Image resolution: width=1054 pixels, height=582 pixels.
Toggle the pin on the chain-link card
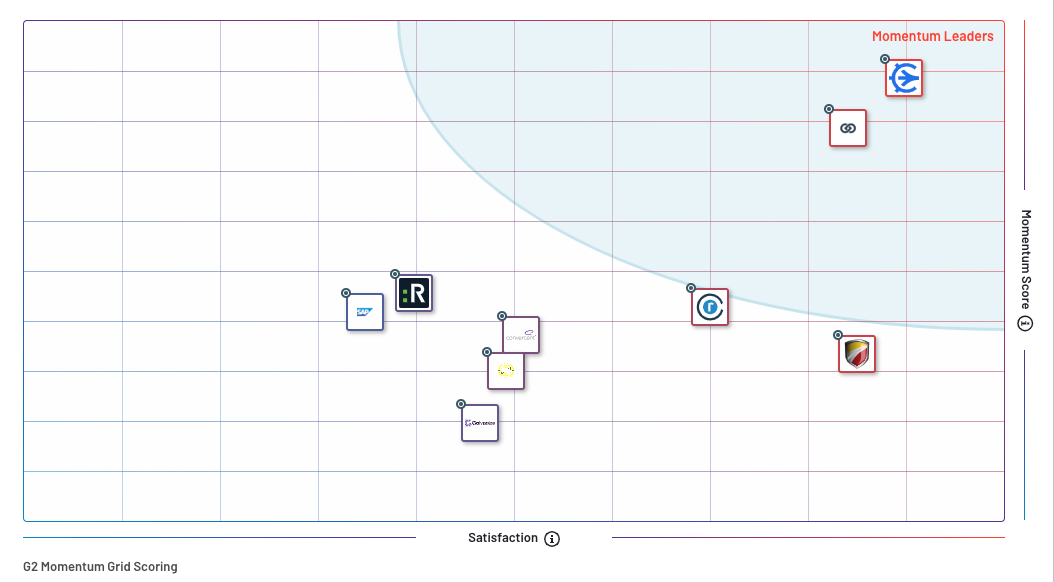coord(828,108)
